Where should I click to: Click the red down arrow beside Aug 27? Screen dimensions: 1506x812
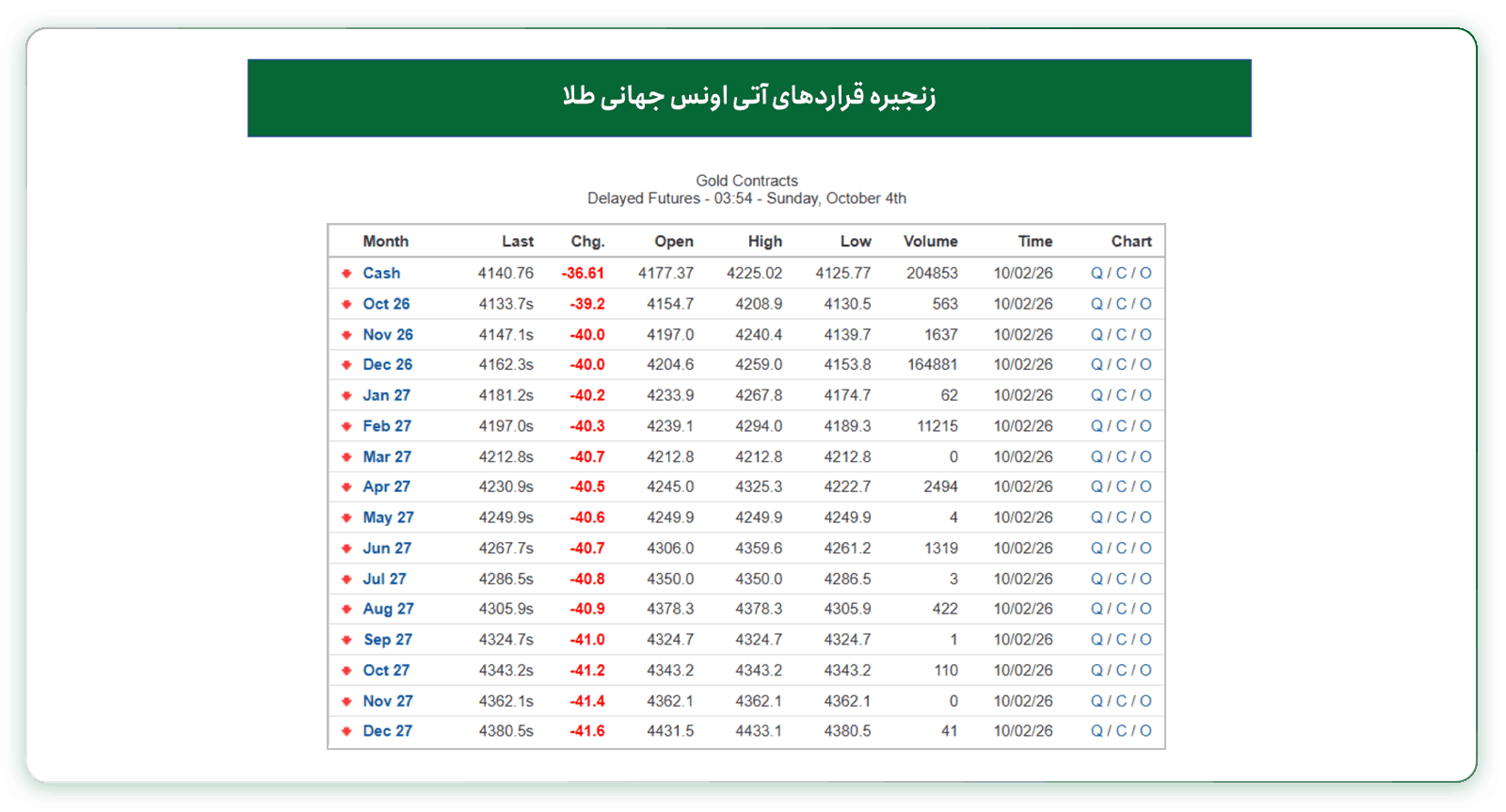click(346, 610)
